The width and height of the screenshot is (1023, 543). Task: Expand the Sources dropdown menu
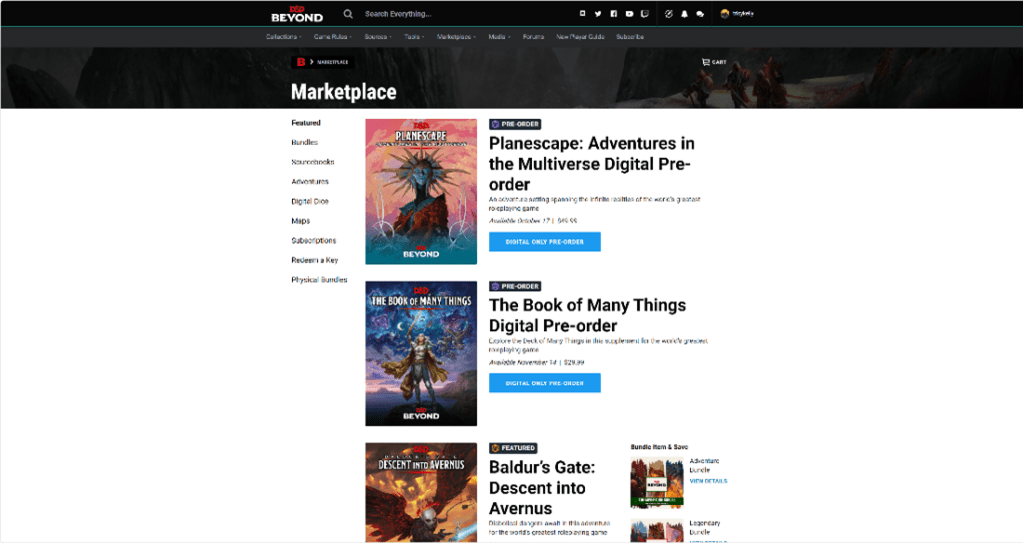pos(377,37)
